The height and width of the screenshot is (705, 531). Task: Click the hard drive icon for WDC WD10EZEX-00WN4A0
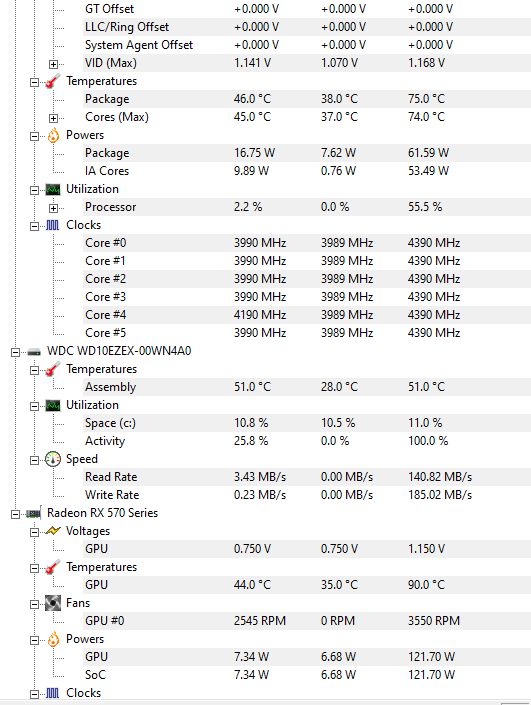(34, 352)
